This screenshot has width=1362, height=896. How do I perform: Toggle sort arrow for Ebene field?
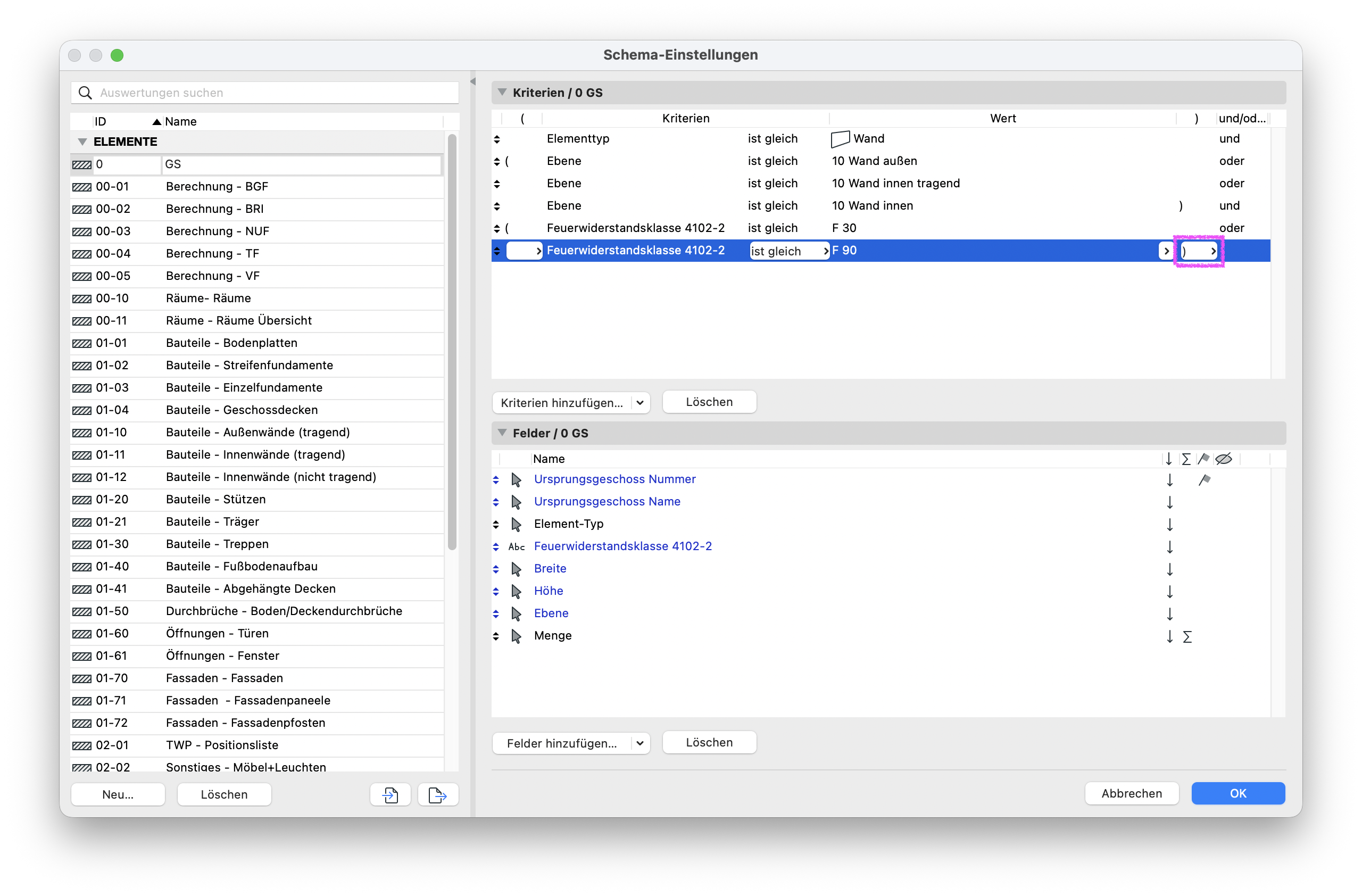click(1170, 613)
